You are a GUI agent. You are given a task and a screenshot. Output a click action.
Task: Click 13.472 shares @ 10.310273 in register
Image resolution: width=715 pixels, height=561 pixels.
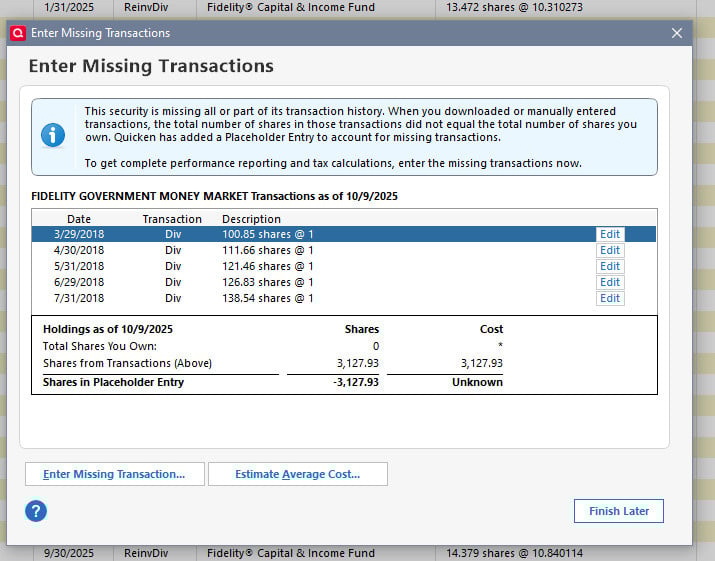click(x=514, y=7)
